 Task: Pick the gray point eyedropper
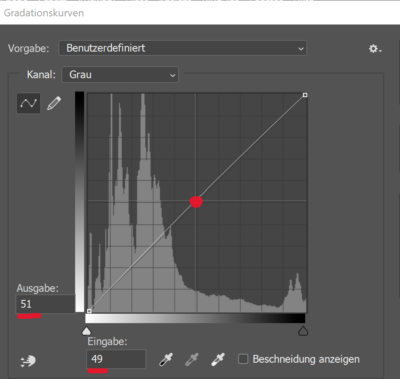[192, 360]
